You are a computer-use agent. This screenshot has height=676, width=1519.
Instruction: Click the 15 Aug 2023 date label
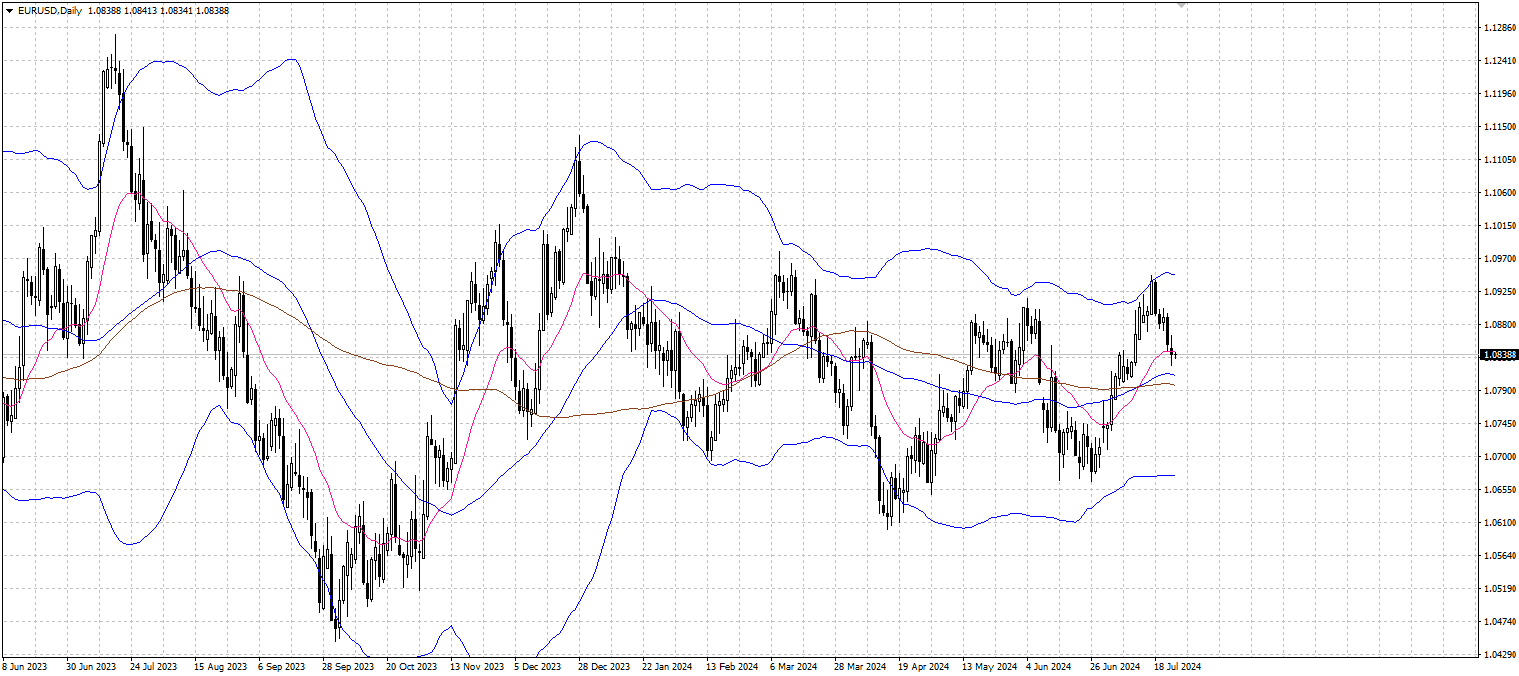(x=220, y=666)
